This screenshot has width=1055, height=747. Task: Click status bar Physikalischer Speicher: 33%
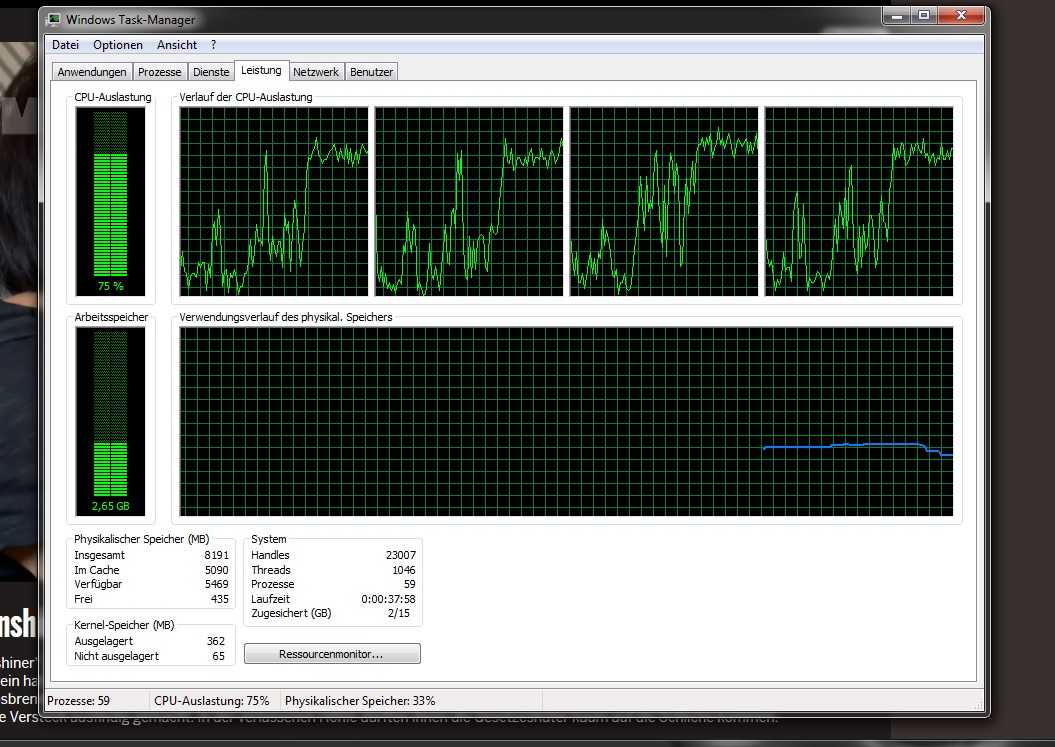(x=360, y=701)
